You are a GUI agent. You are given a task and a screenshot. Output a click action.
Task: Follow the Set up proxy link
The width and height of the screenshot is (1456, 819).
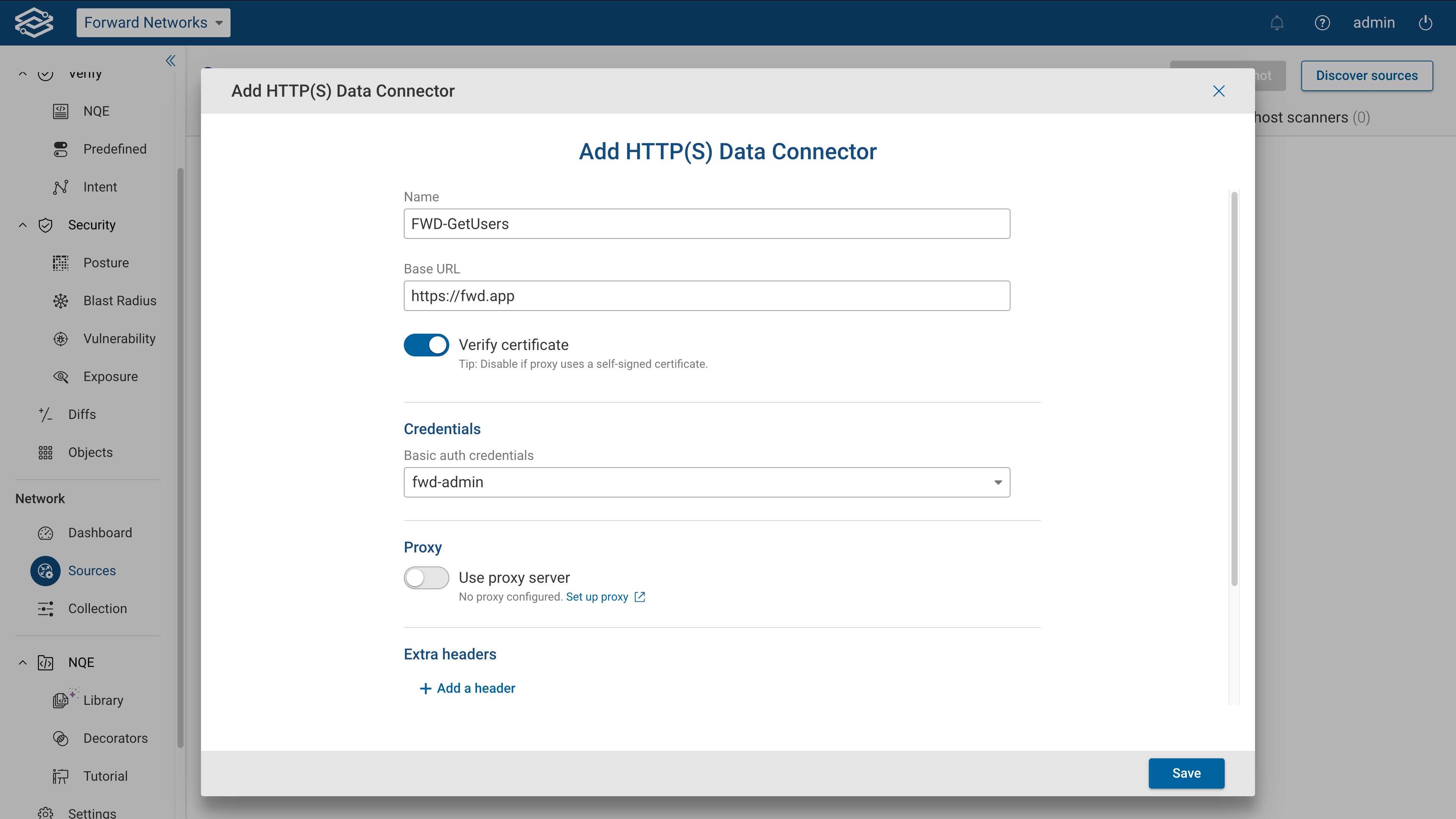coord(597,596)
